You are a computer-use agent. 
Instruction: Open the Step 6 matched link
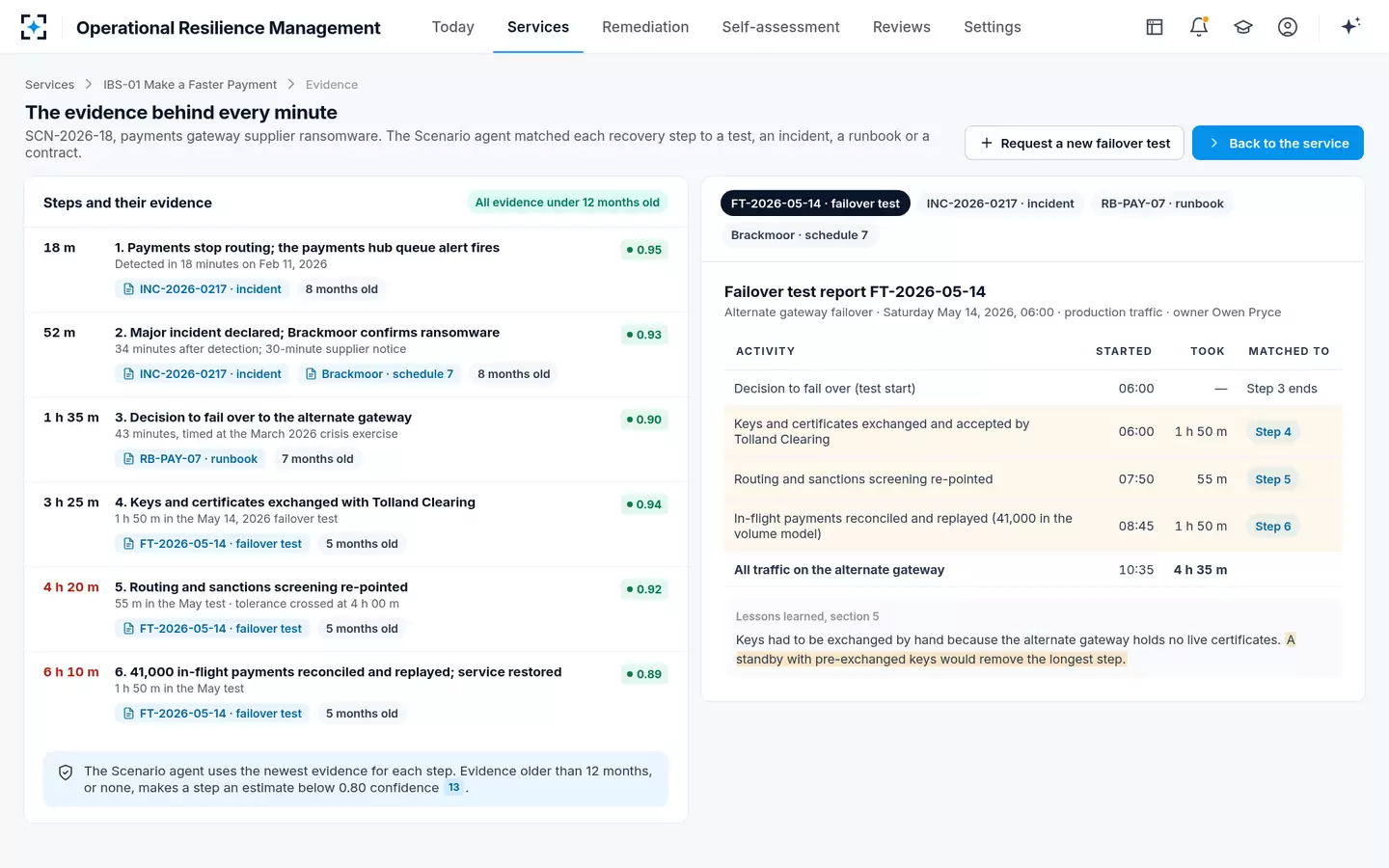coord(1273,527)
